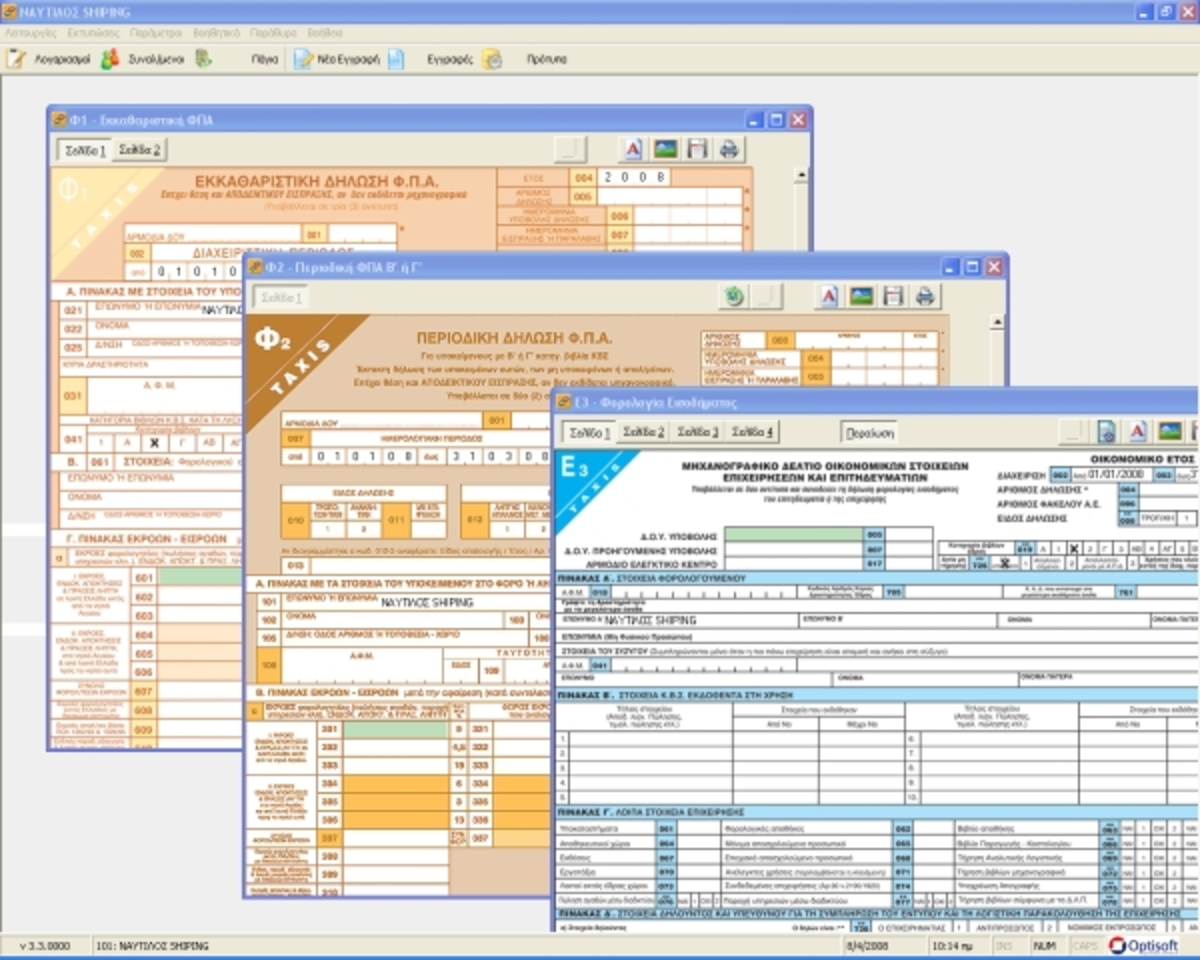Screen dimensions: 1200x960
Task: Open Σελίδα 3 tab in E3 window
Action: (x=697, y=432)
